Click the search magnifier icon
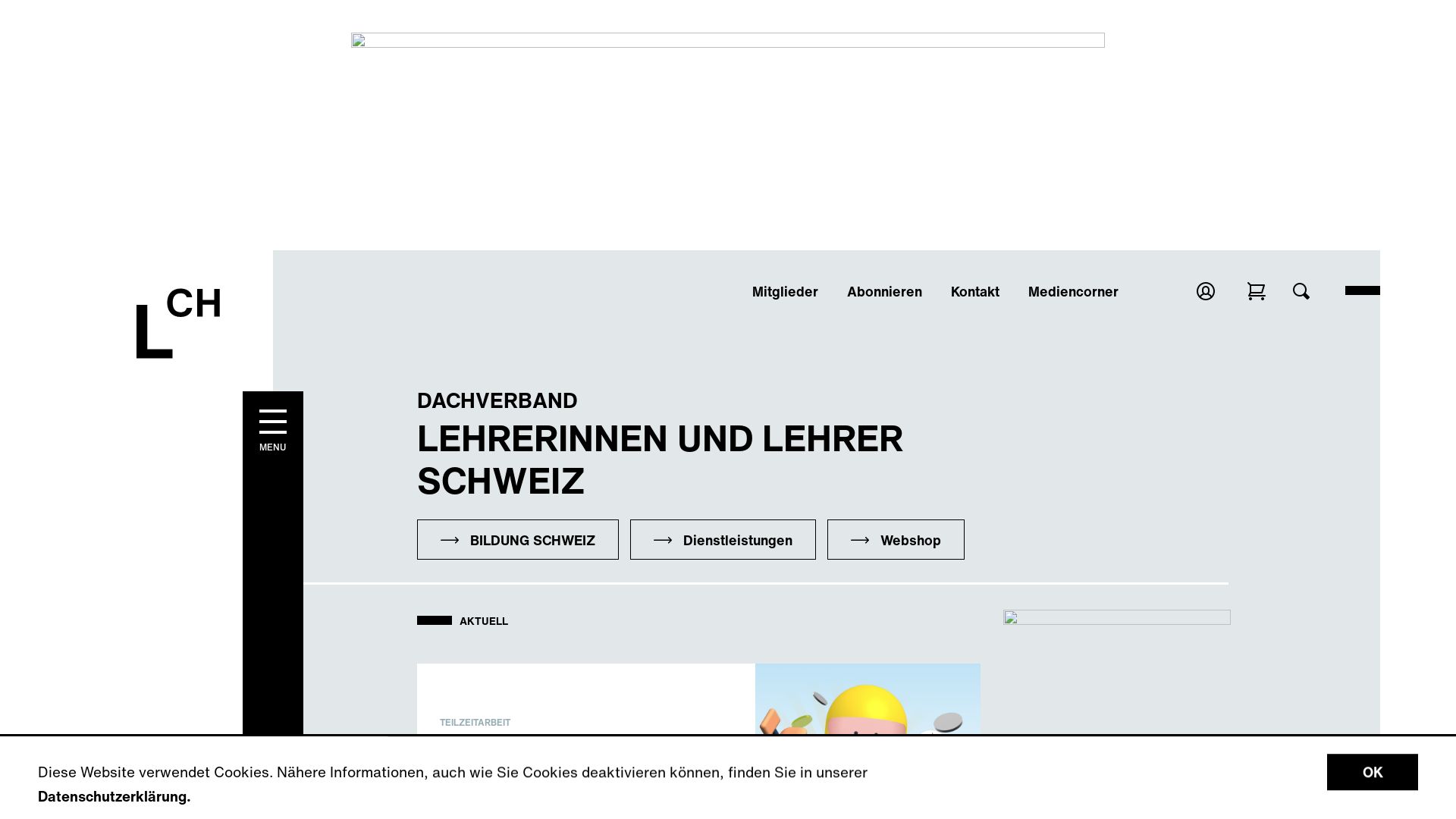 [x=1301, y=291]
